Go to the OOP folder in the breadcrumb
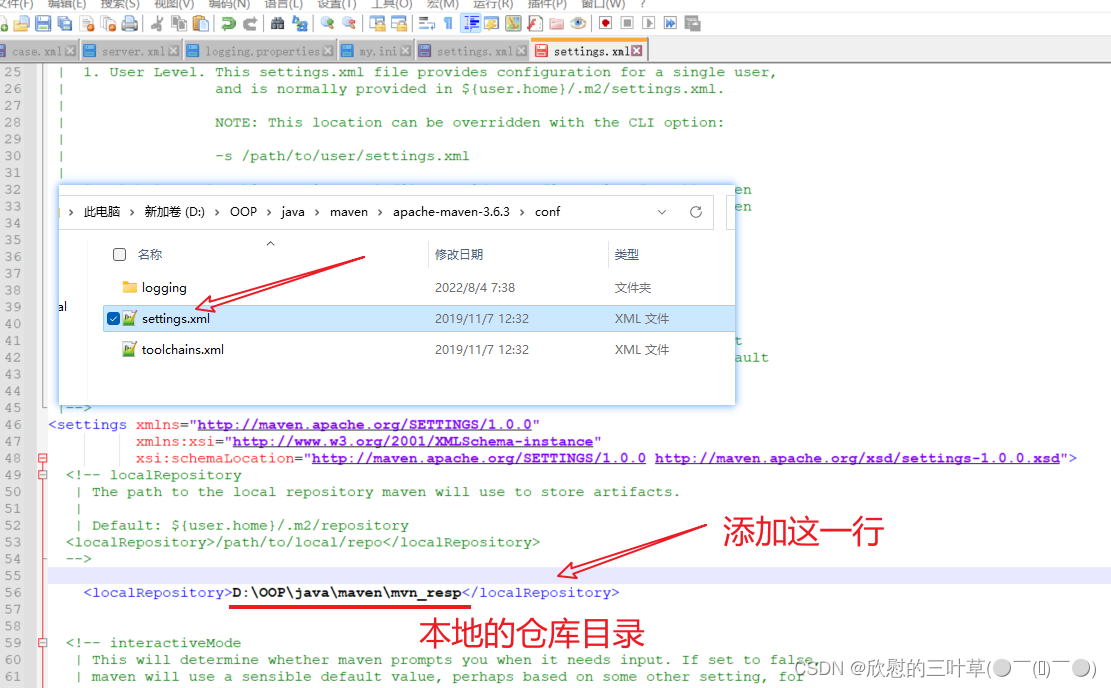This screenshot has width=1111, height=688. click(243, 212)
